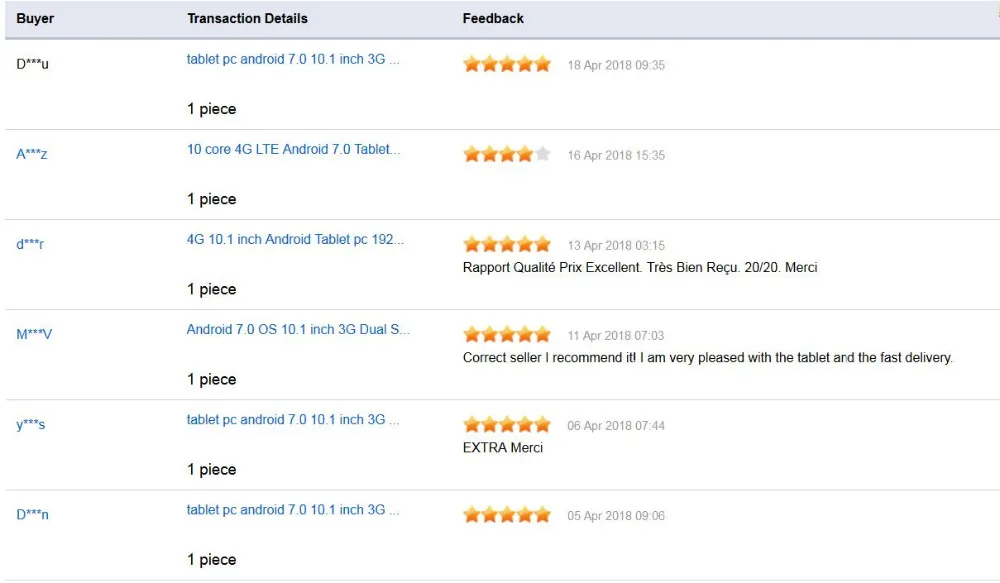
Task: Click the star rating dated 11 Apr 2018
Action: (507, 334)
